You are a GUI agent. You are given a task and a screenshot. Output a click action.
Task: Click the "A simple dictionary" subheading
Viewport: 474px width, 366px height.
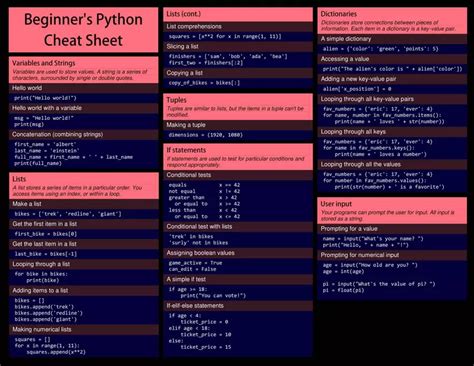coord(346,39)
